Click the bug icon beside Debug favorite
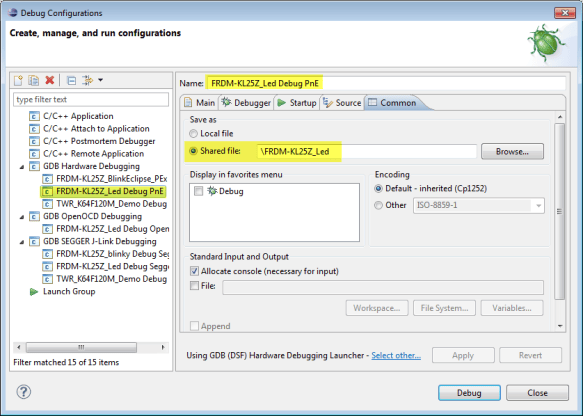 [x=212, y=191]
